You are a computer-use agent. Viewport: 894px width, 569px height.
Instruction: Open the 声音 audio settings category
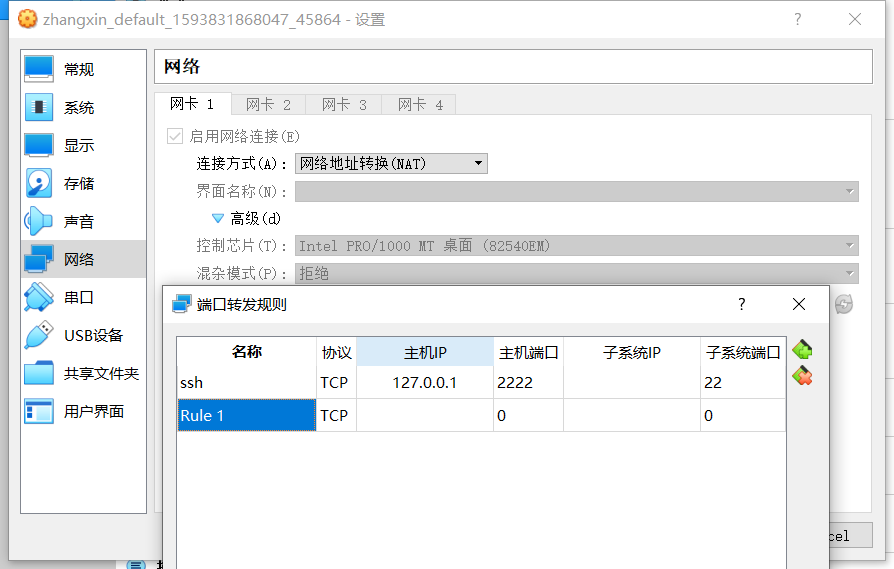tap(78, 221)
